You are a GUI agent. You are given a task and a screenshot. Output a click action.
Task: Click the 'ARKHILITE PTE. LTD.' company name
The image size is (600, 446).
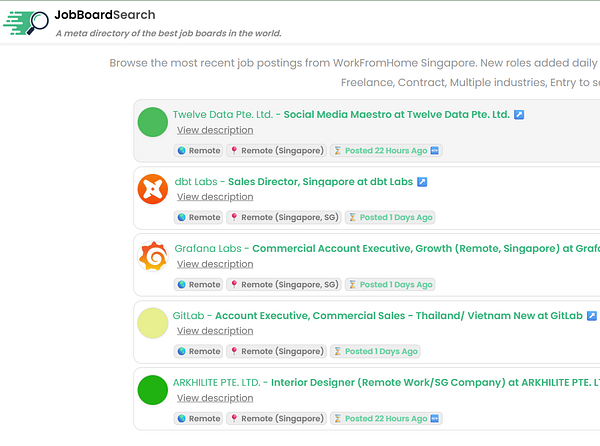click(216, 383)
